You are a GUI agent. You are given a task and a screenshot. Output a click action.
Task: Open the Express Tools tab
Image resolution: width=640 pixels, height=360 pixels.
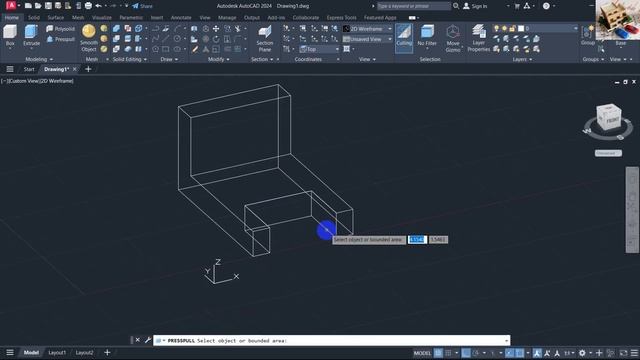click(341, 18)
